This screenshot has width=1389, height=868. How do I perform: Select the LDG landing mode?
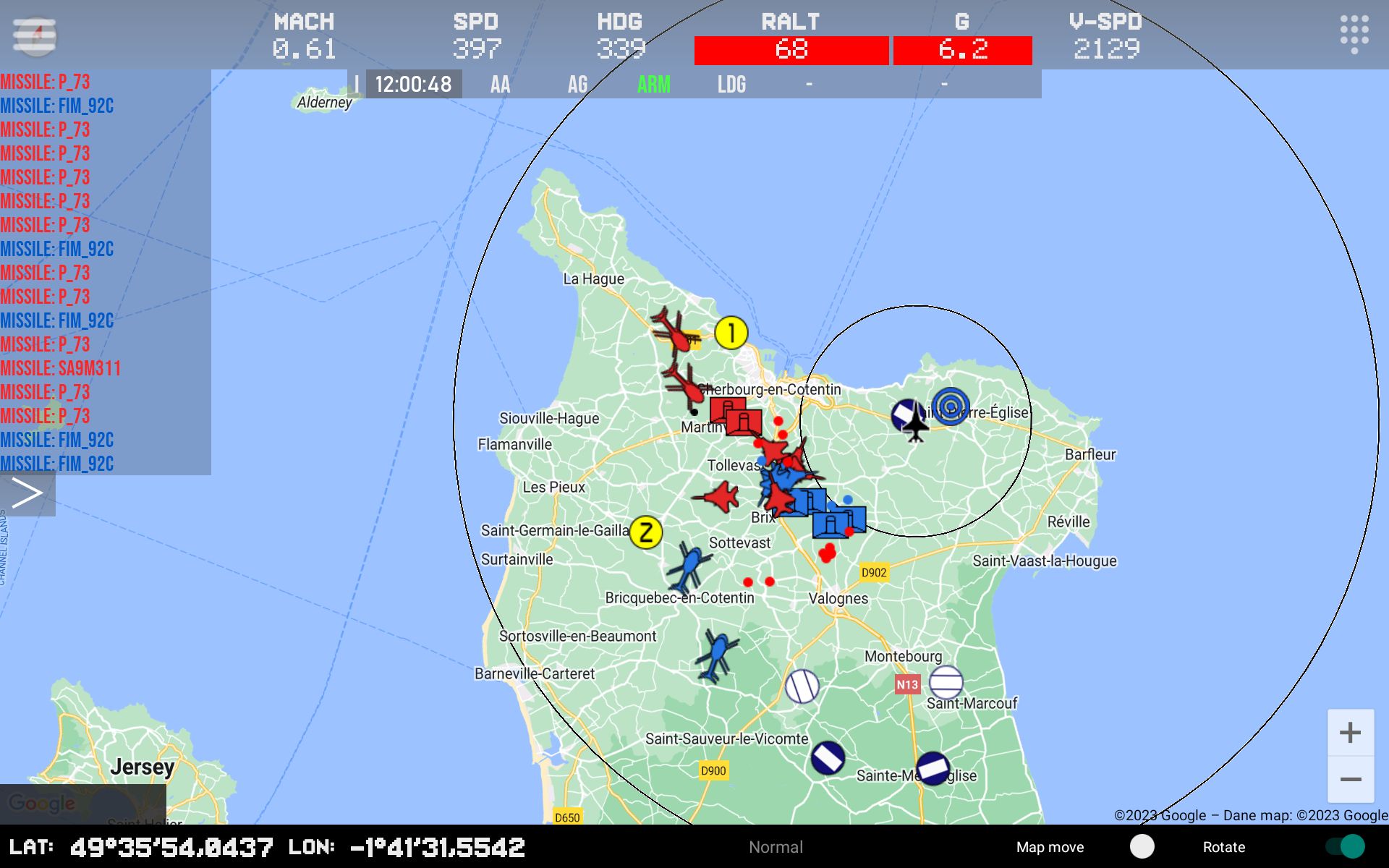pos(731,85)
